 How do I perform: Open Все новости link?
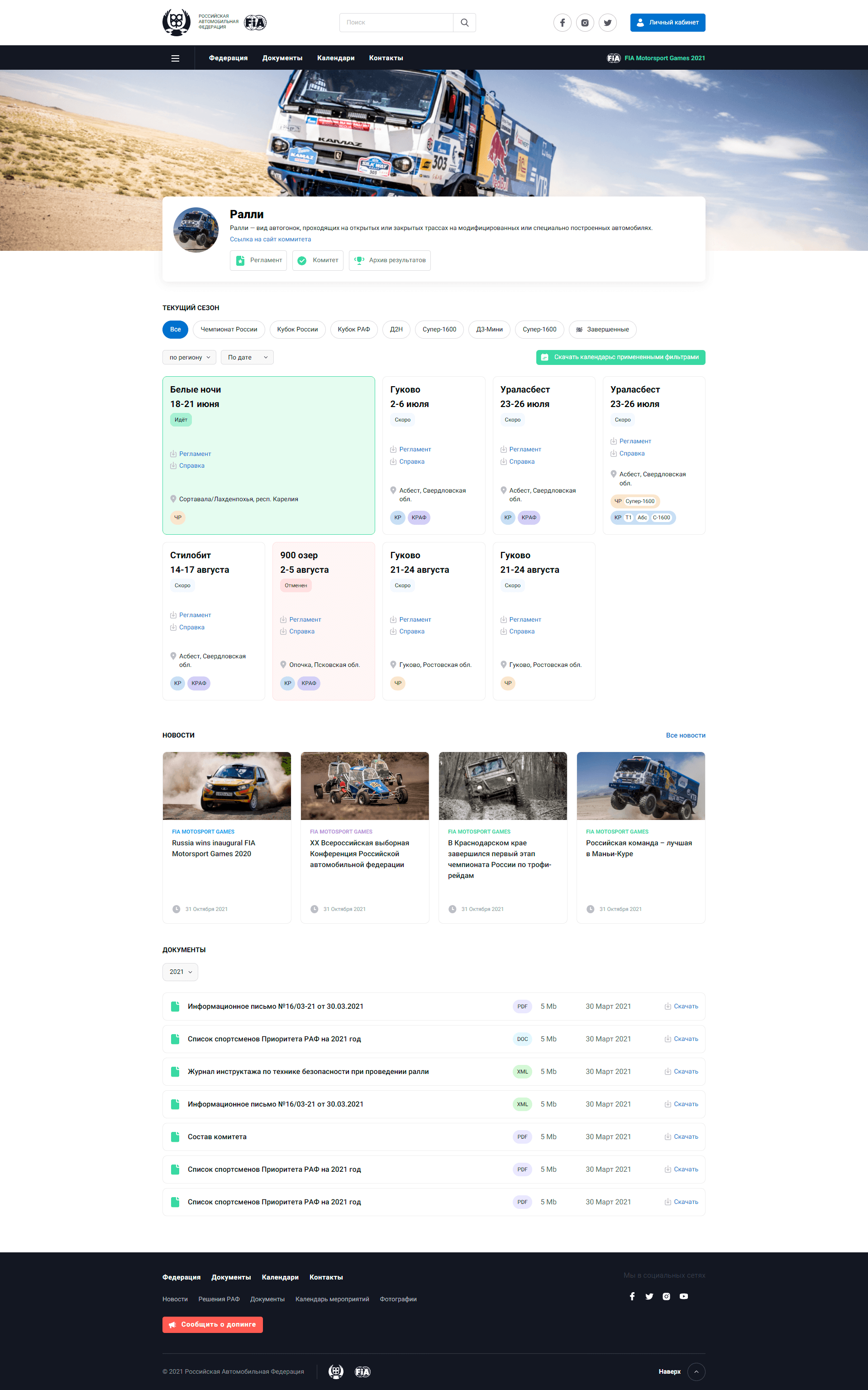(x=686, y=735)
